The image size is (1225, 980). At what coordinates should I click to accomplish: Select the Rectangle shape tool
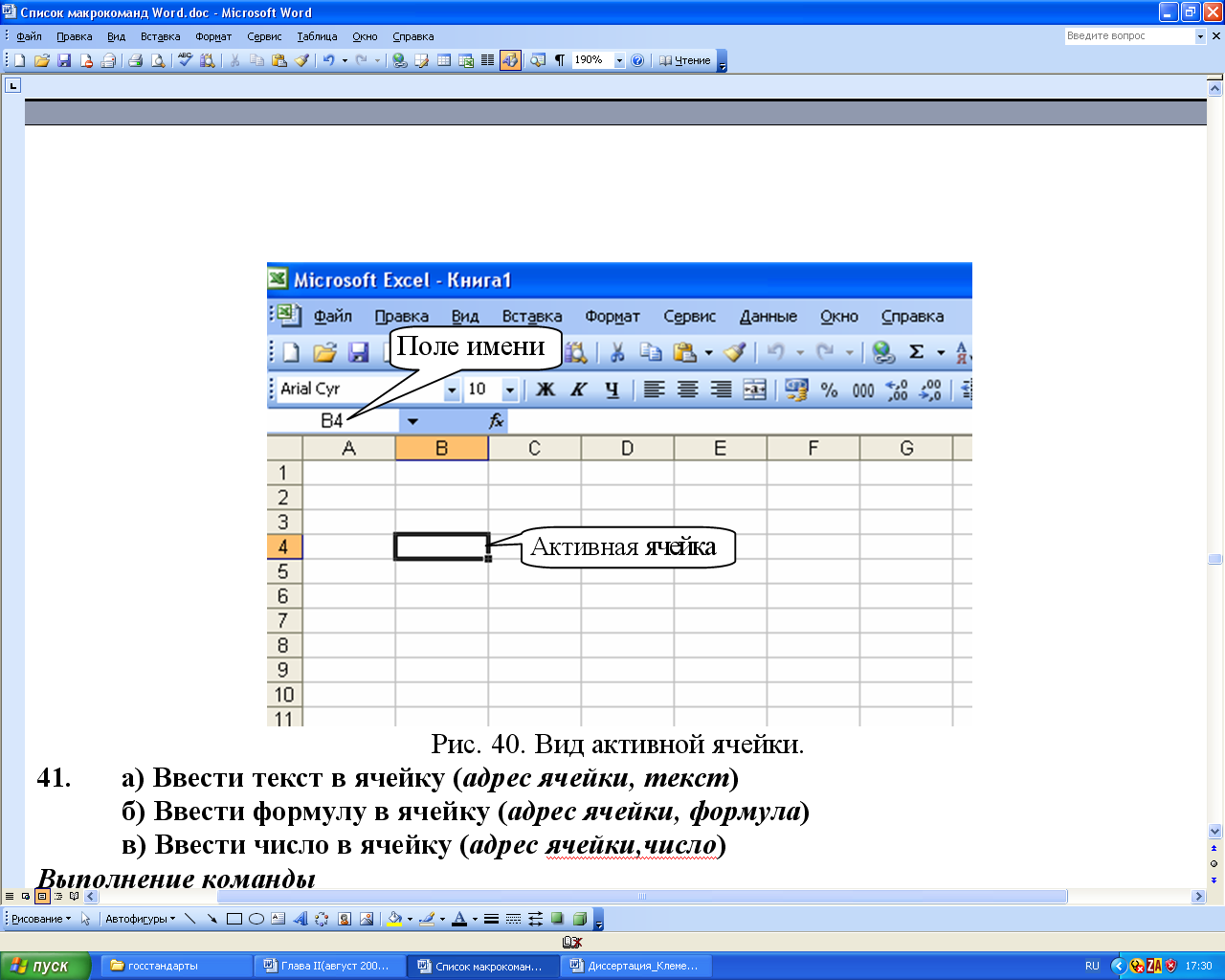pos(234,919)
